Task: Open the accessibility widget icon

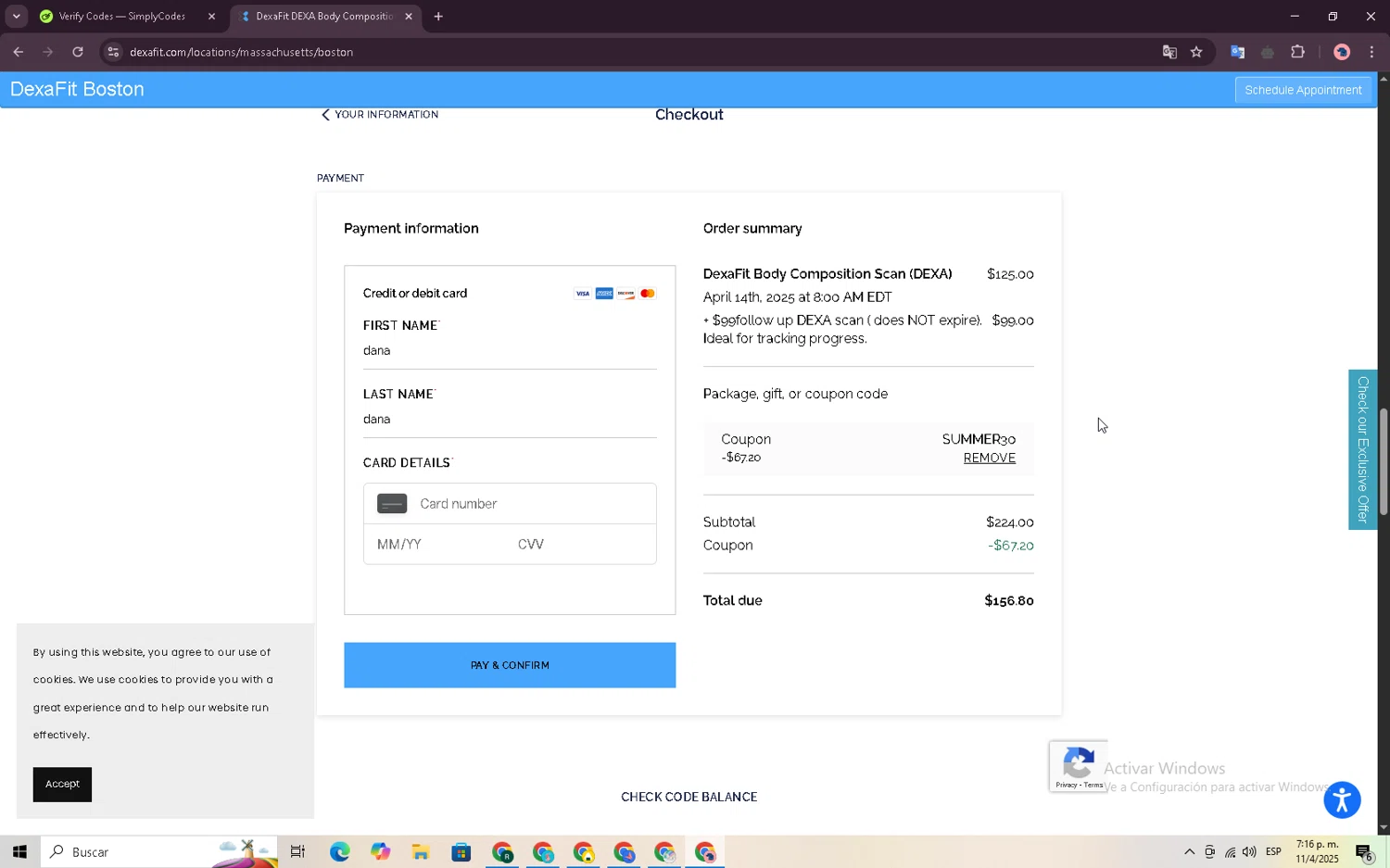Action: coord(1342,800)
